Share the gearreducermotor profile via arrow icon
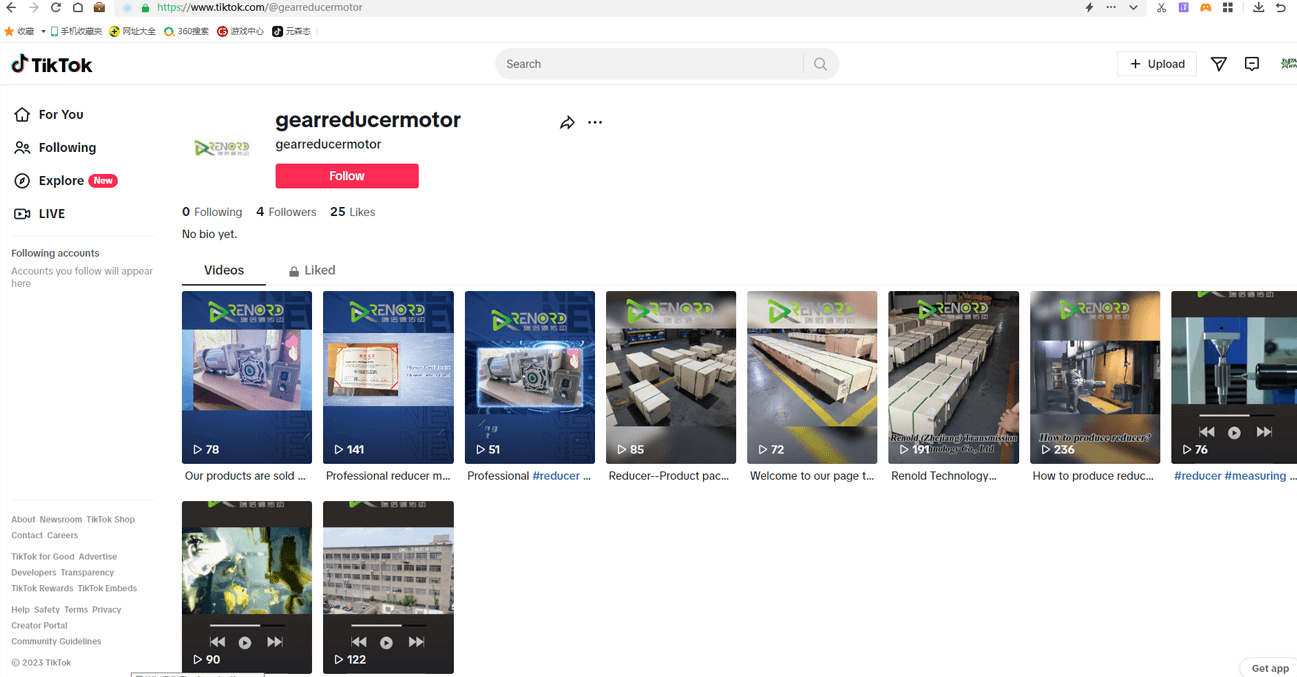The image size is (1297, 677). point(567,123)
